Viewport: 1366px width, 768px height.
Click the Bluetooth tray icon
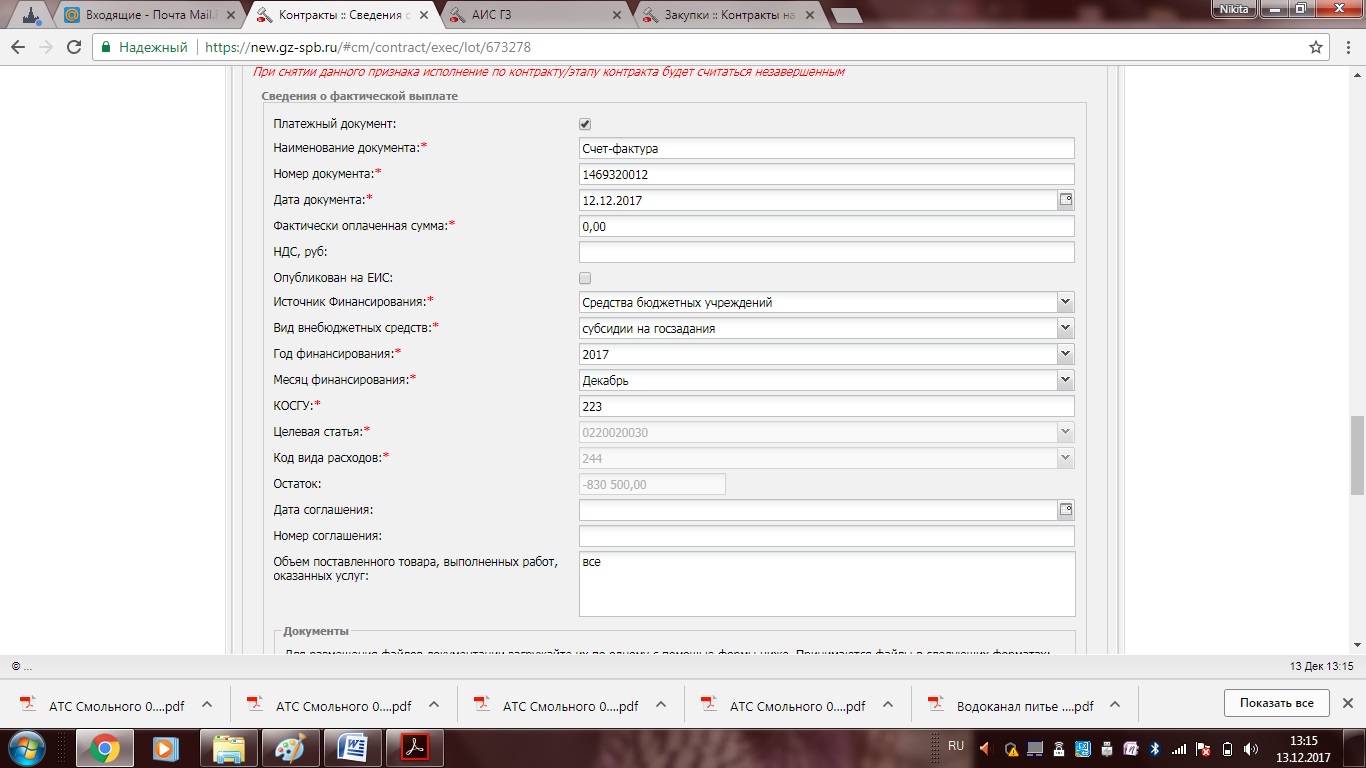click(1153, 748)
